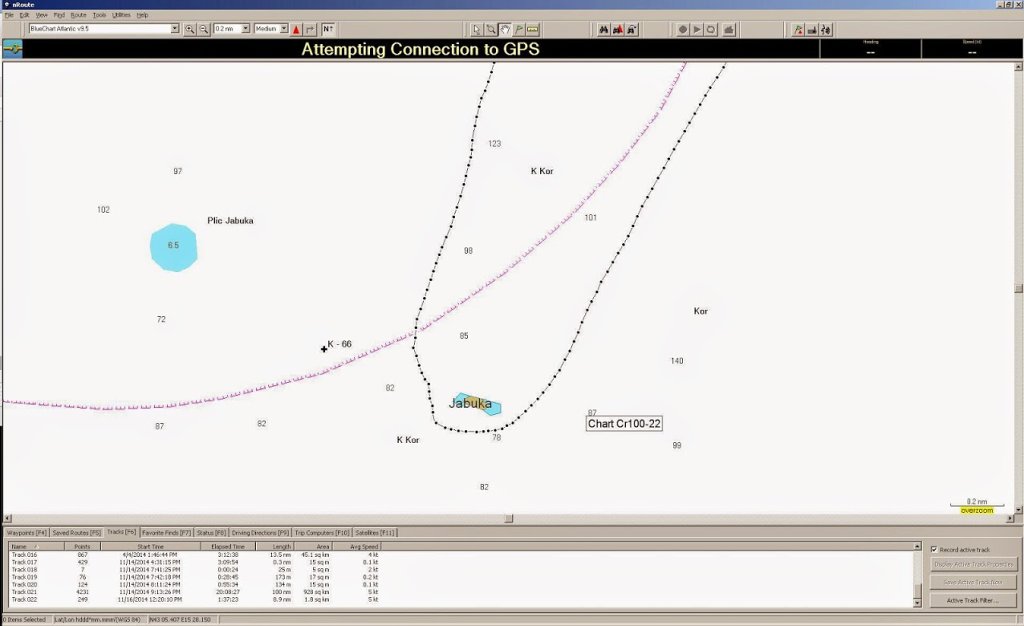Pick the distance measure ruler tool
Viewport: 1024px width, 626px height.
(x=533, y=29)
